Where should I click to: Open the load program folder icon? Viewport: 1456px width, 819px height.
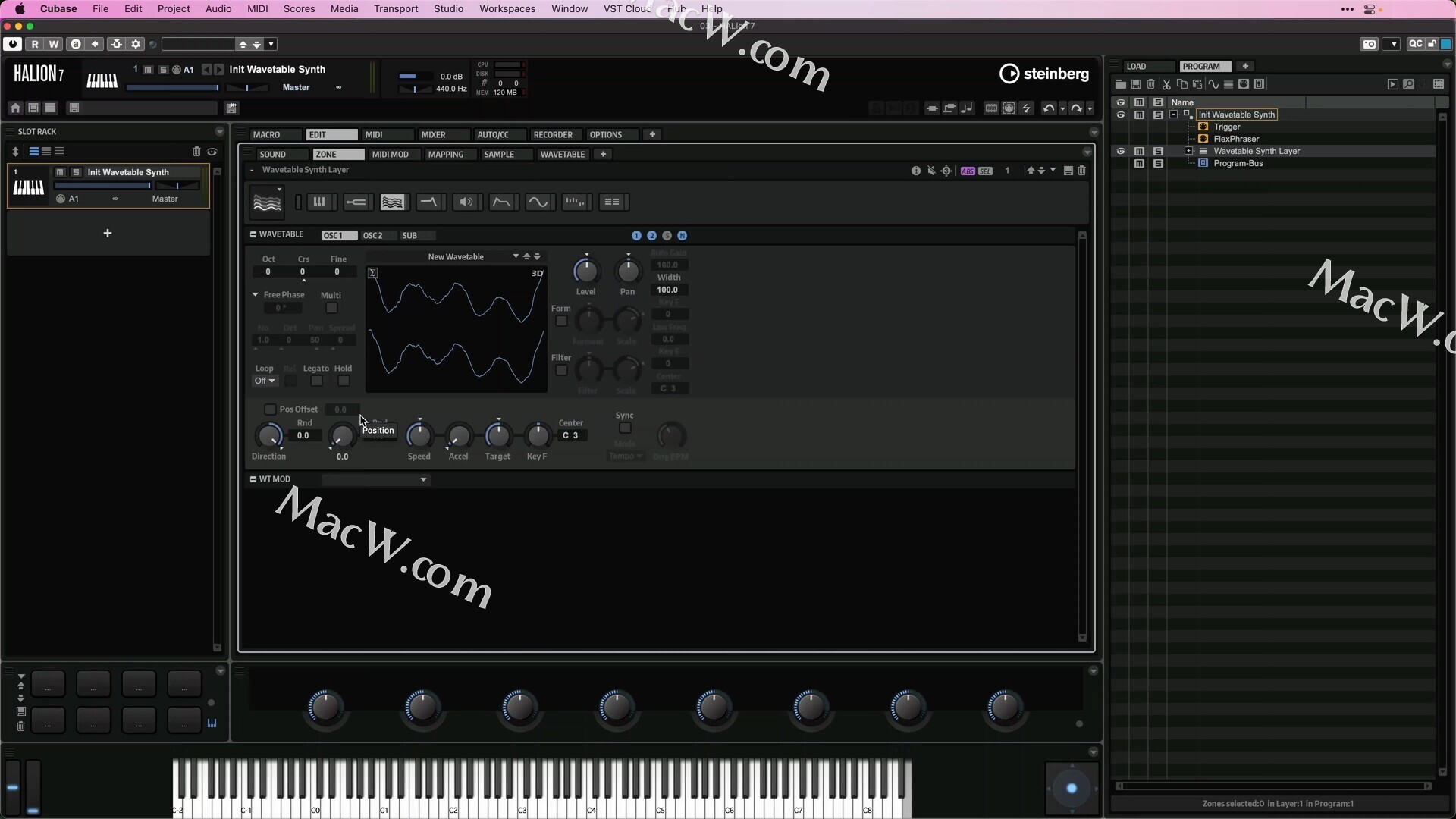[1120, 84]
